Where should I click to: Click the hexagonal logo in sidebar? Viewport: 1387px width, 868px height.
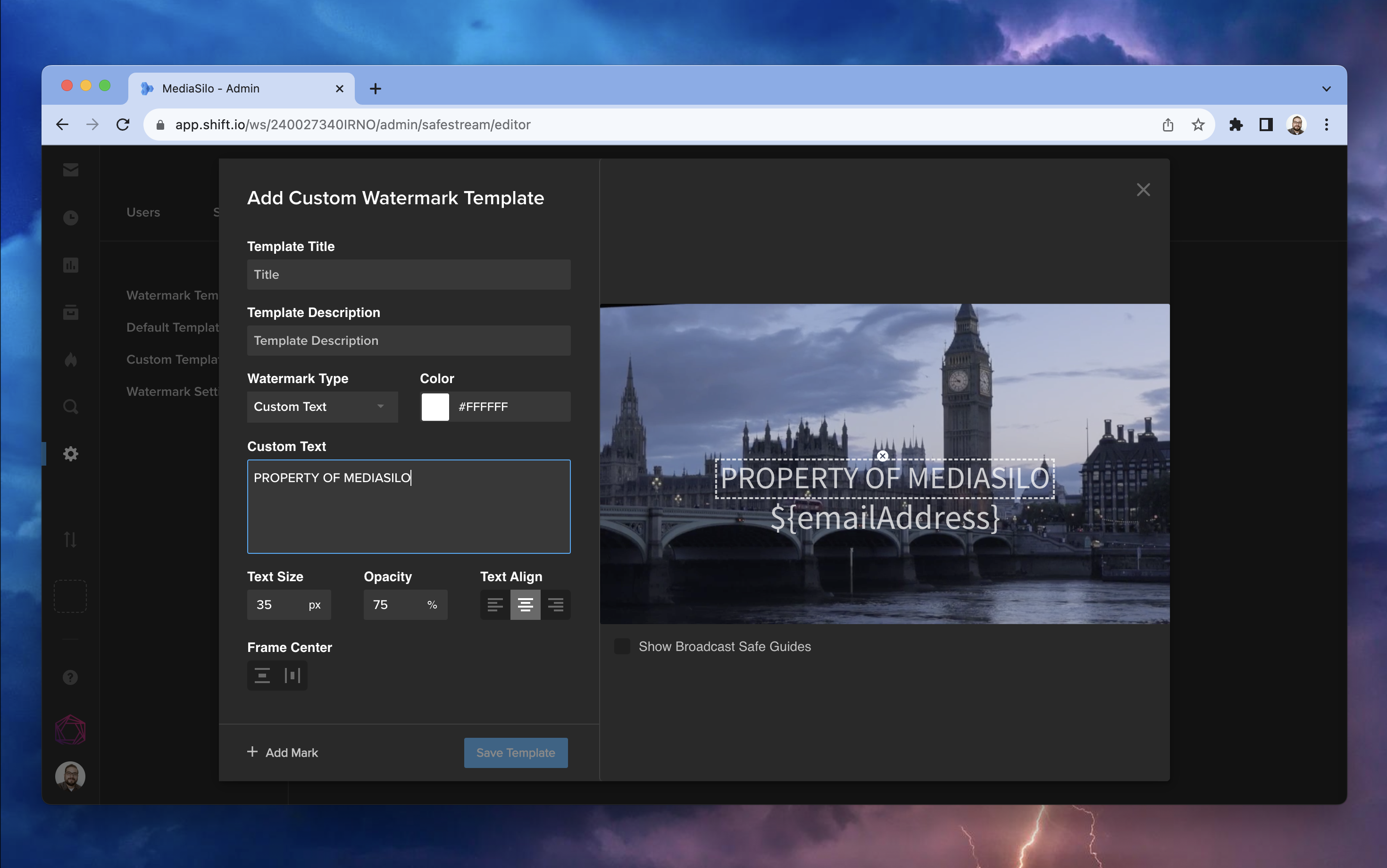tap(70, 730)
